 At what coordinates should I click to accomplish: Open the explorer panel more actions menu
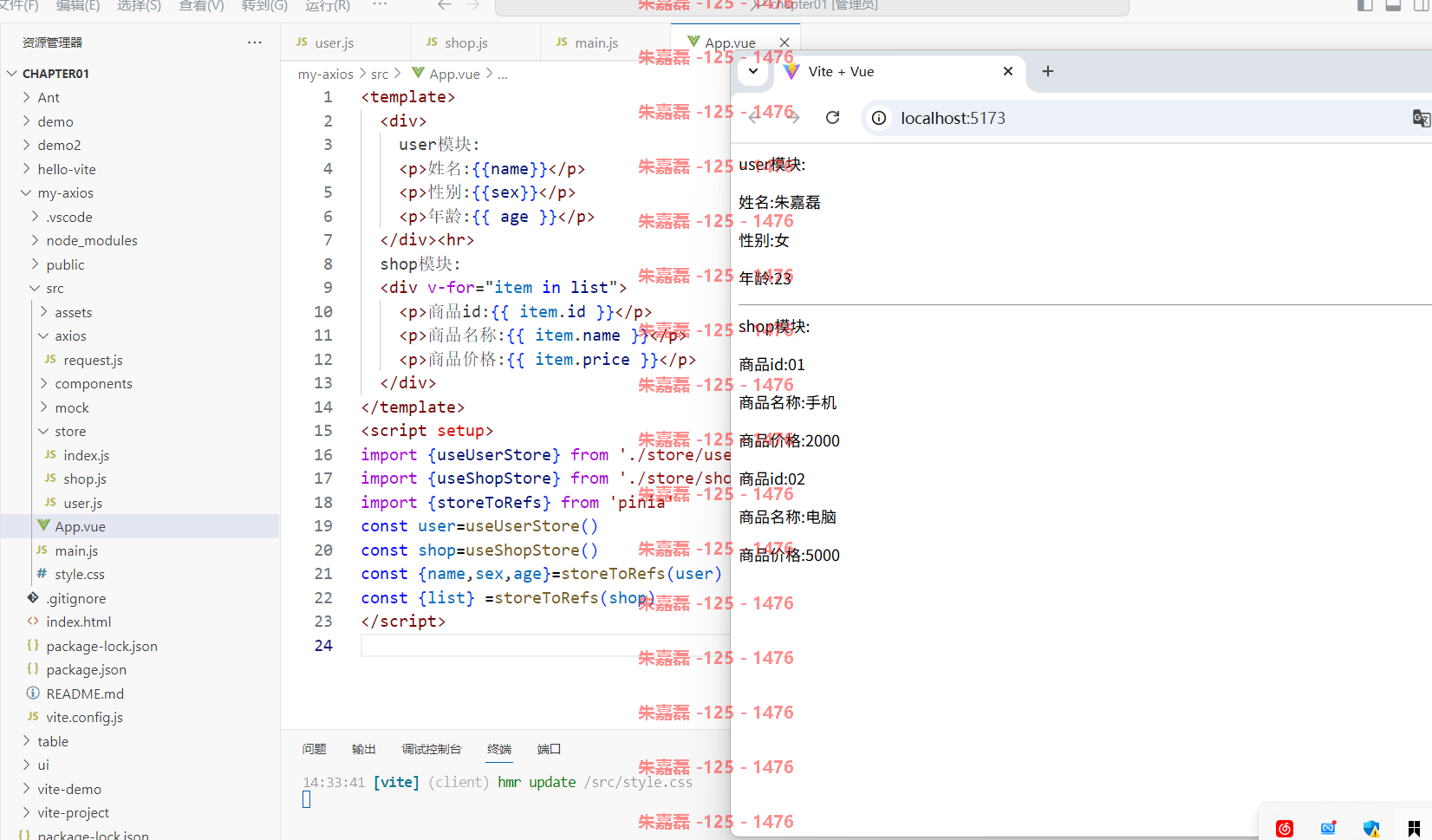[x=254, y=42]
